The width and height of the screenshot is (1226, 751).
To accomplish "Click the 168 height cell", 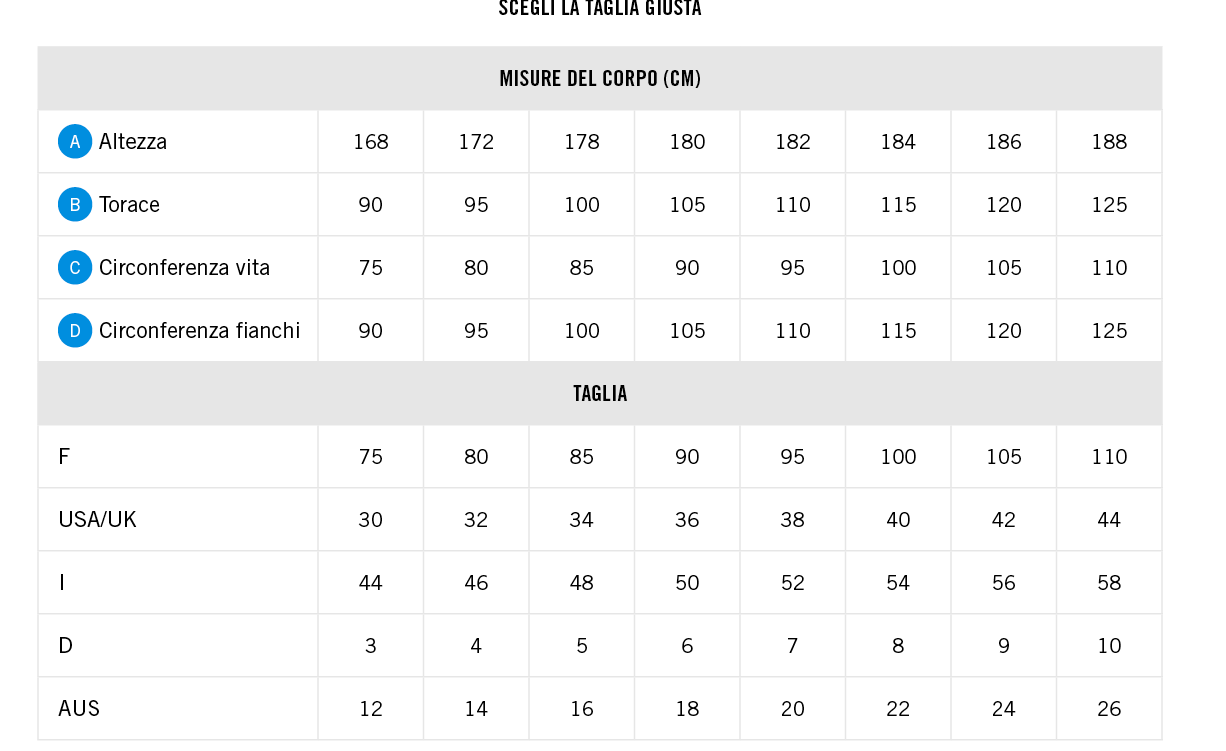I will point(371,141).
